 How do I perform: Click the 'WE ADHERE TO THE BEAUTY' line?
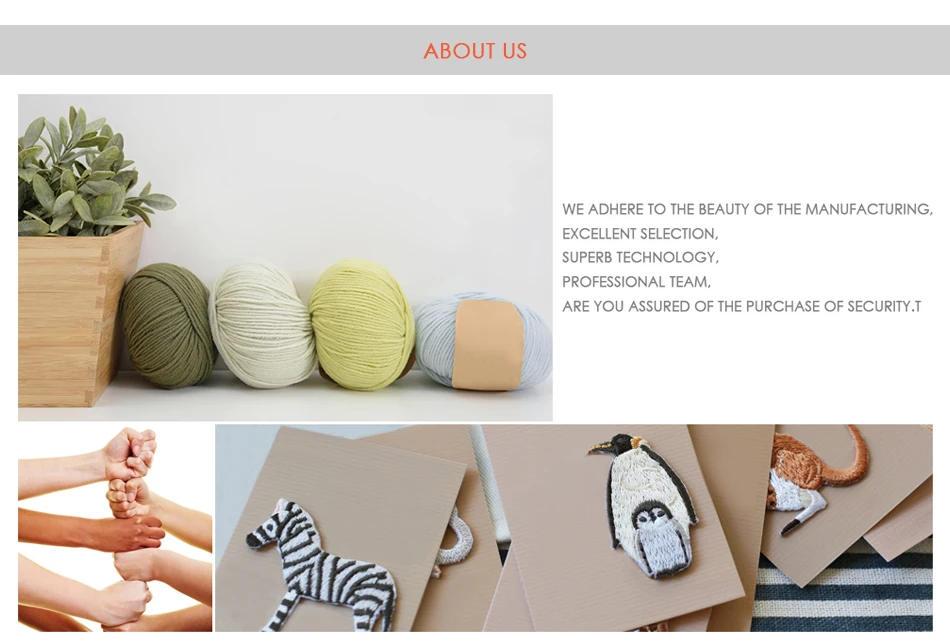tap(747, 209)
